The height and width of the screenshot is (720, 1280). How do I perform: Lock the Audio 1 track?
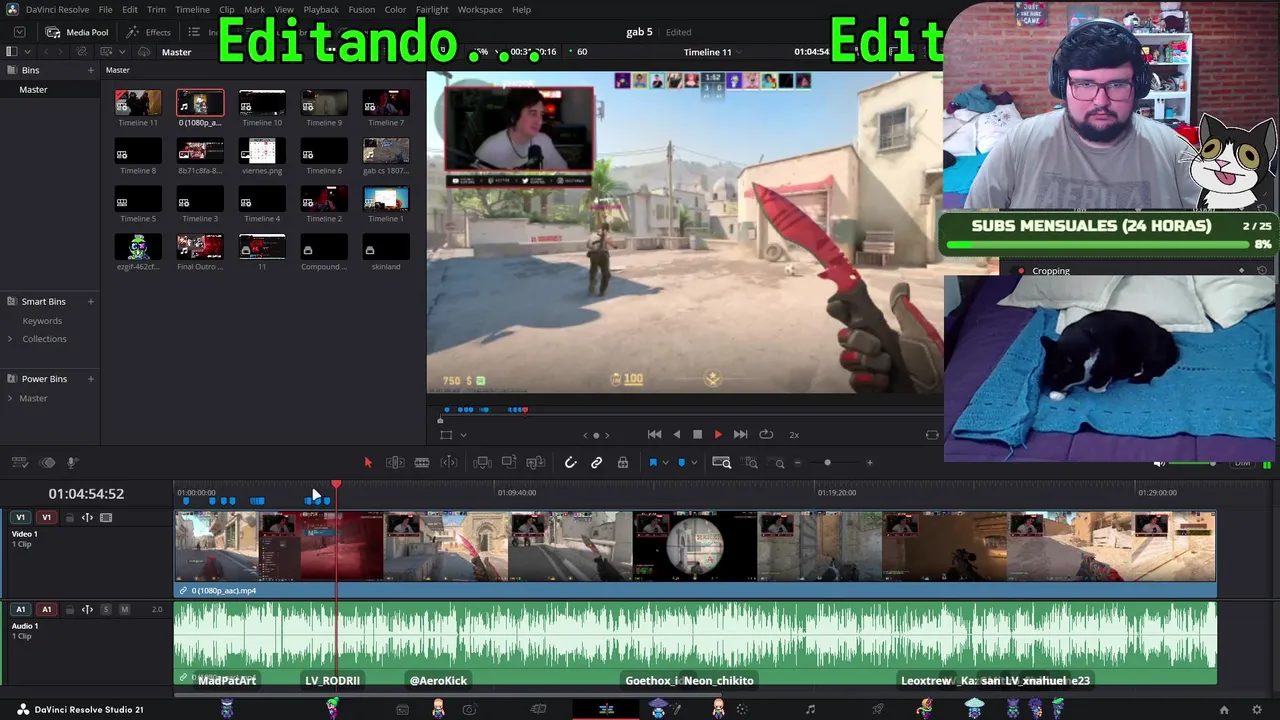click(69, 609)
